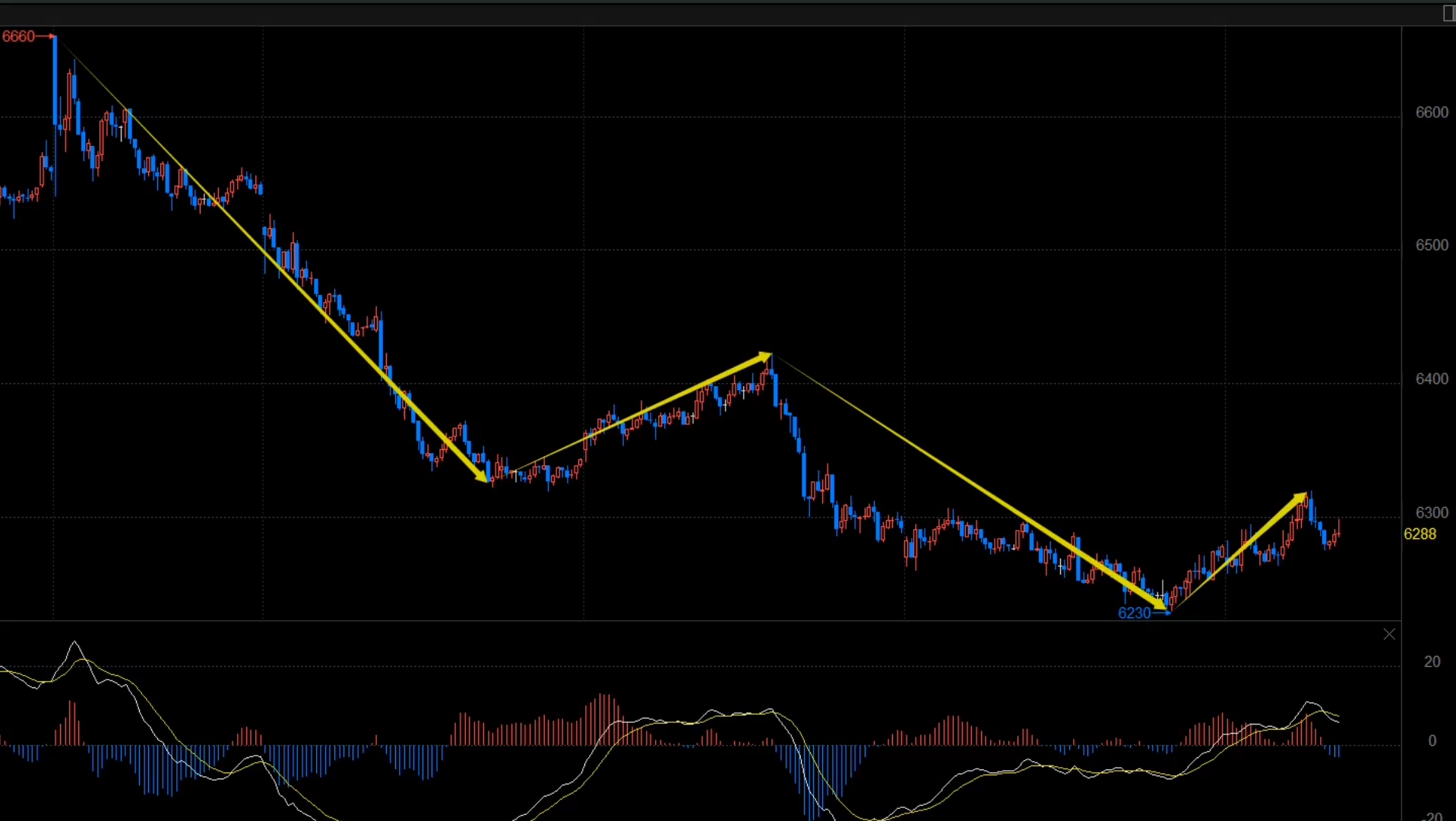Click the 6300 price axis label

[1432, 512]
